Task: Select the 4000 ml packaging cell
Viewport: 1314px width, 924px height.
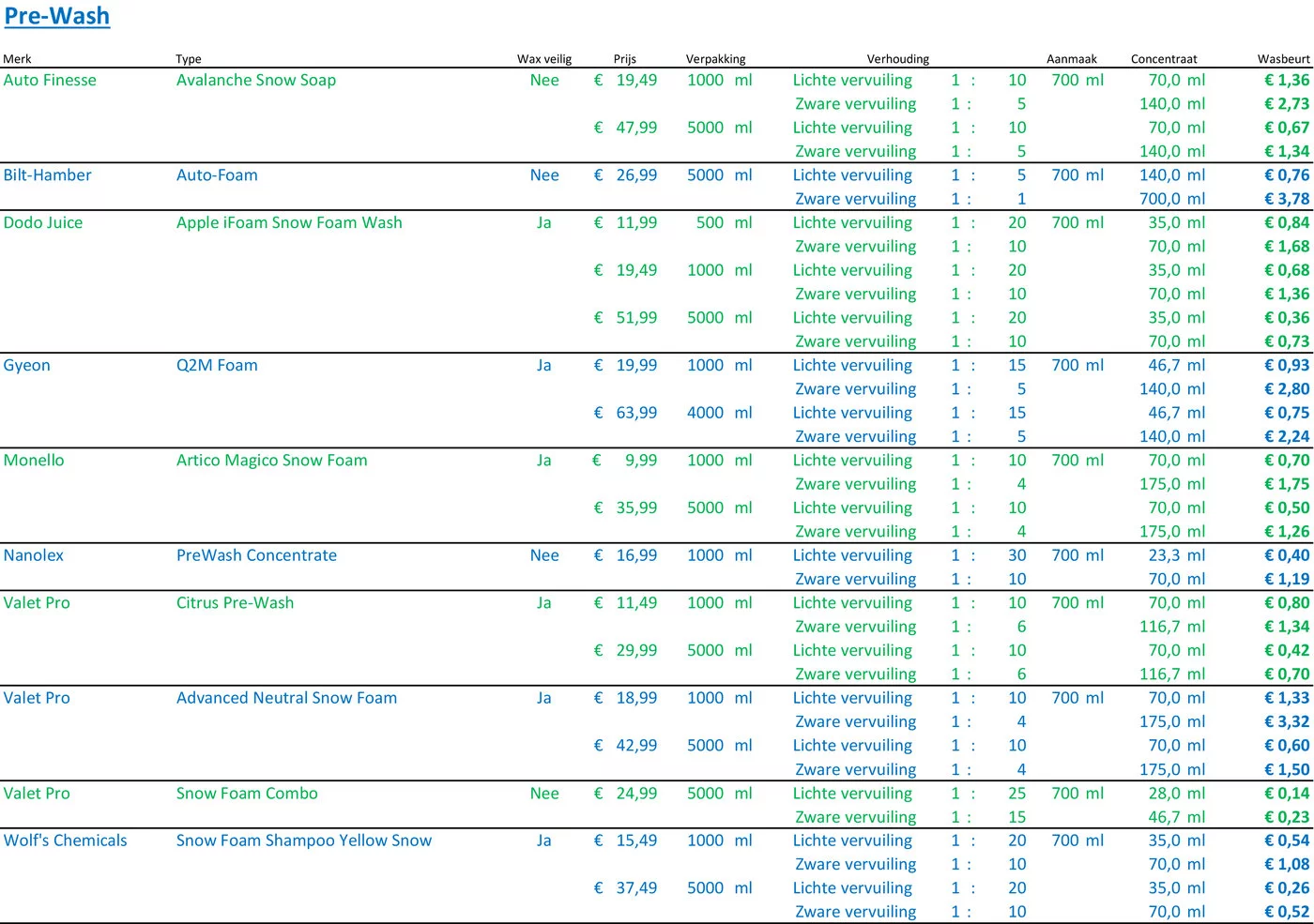Action: [x=719, y=412]
